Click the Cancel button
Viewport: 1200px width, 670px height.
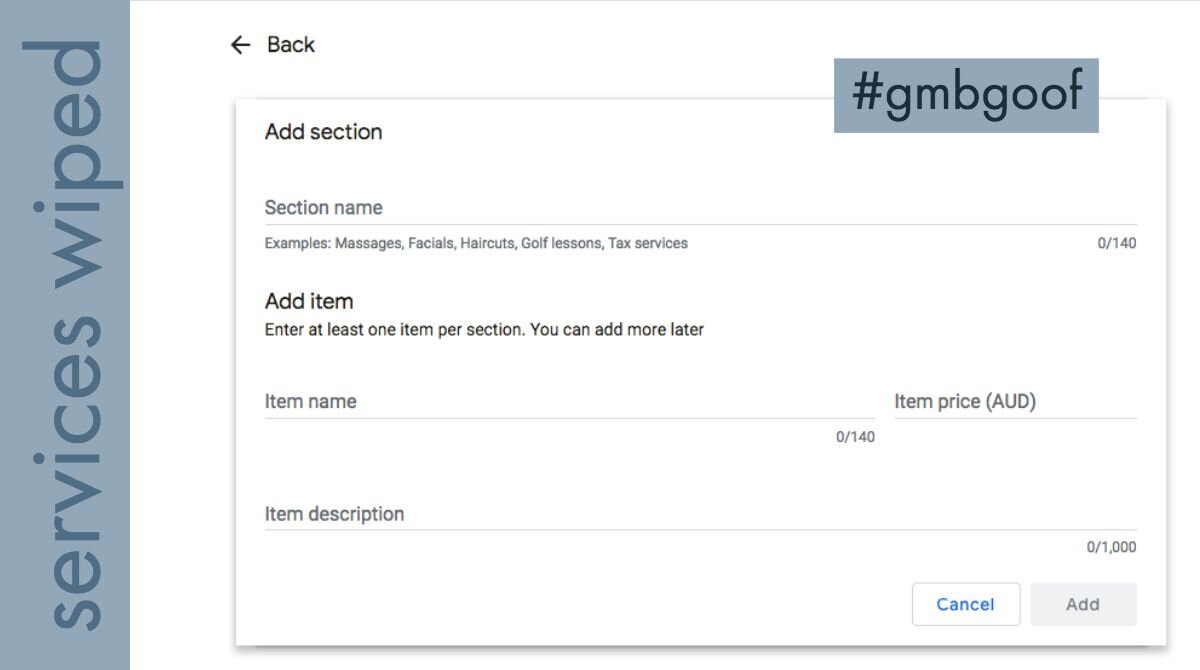[x=966, y=604]
